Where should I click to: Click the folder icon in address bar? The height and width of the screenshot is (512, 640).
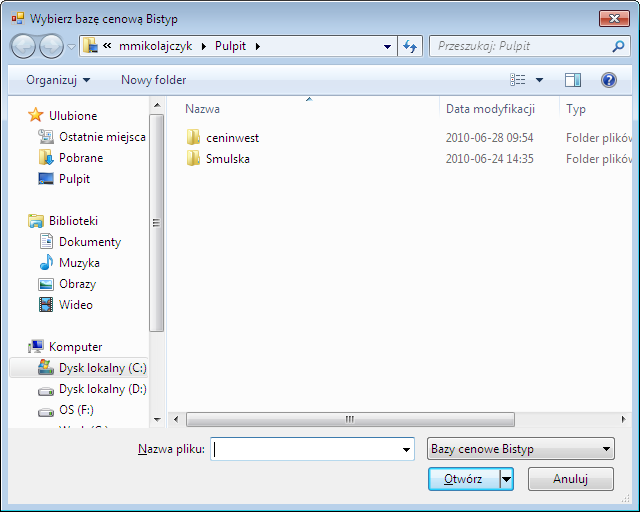(90, 46)
